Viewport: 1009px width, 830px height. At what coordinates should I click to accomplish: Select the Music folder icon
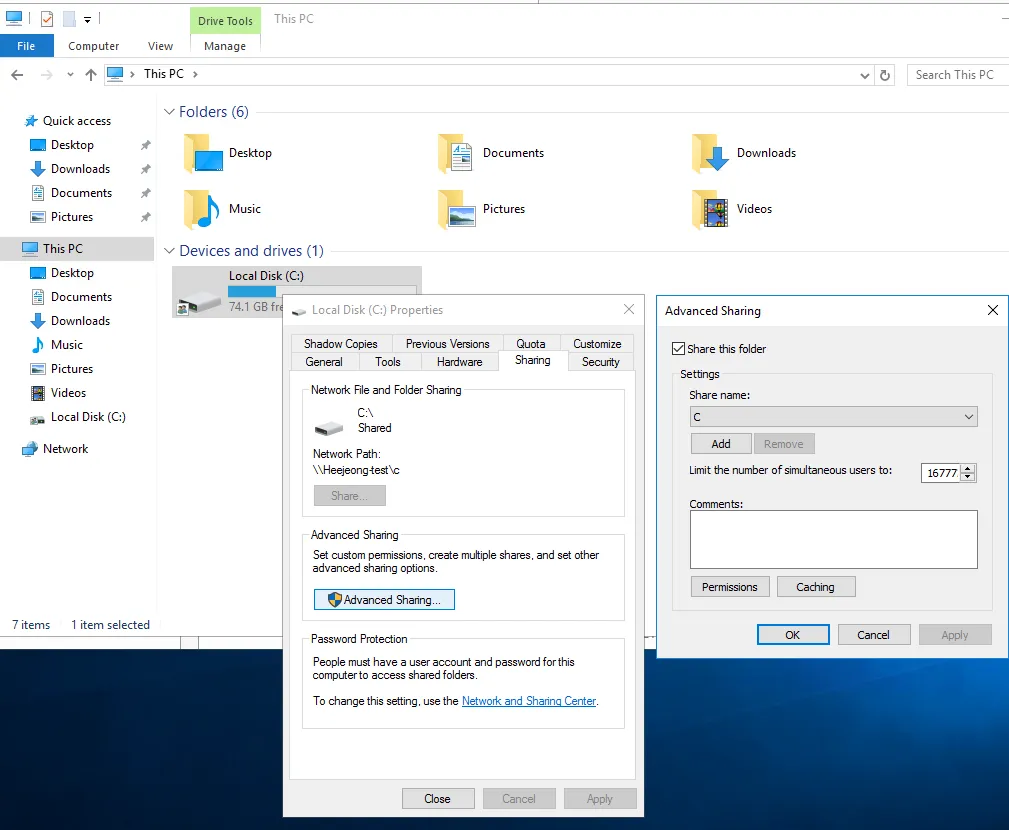201,209
